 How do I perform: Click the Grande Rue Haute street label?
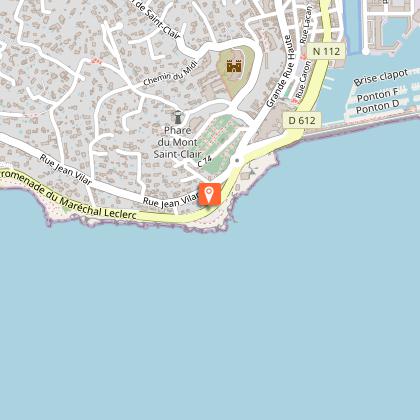281,72
